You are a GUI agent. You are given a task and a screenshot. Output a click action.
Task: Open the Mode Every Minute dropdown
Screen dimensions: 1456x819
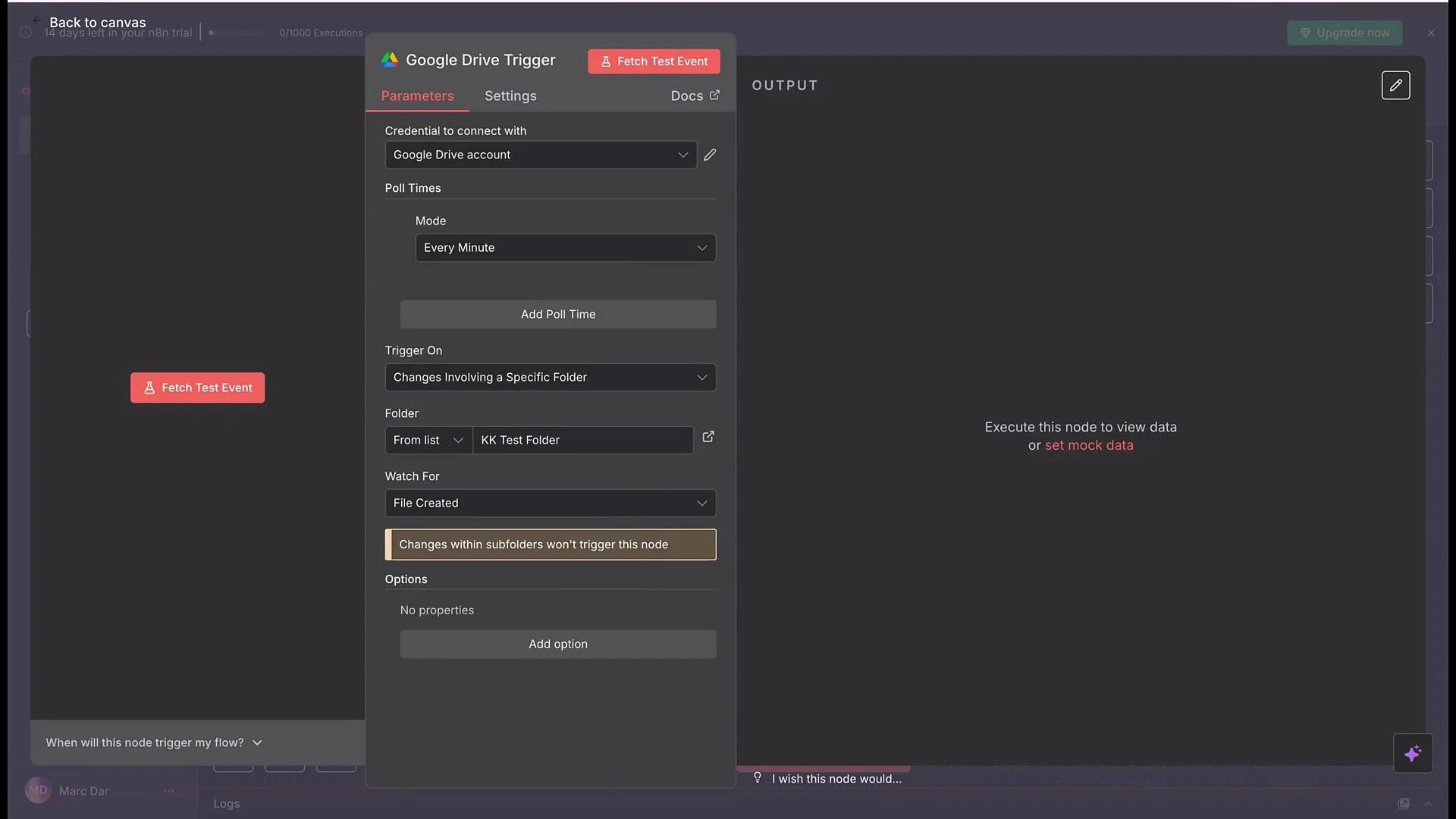point(566,248)
